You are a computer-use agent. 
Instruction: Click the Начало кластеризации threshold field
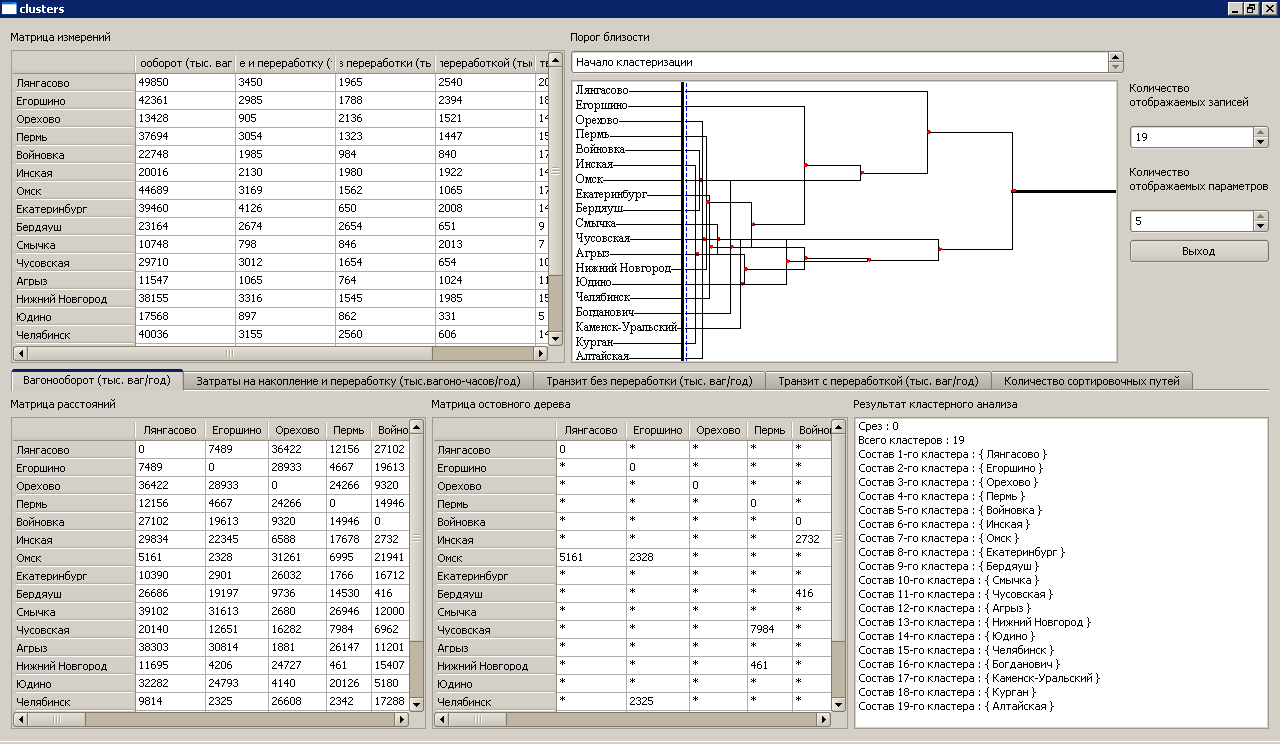(840, 62)
